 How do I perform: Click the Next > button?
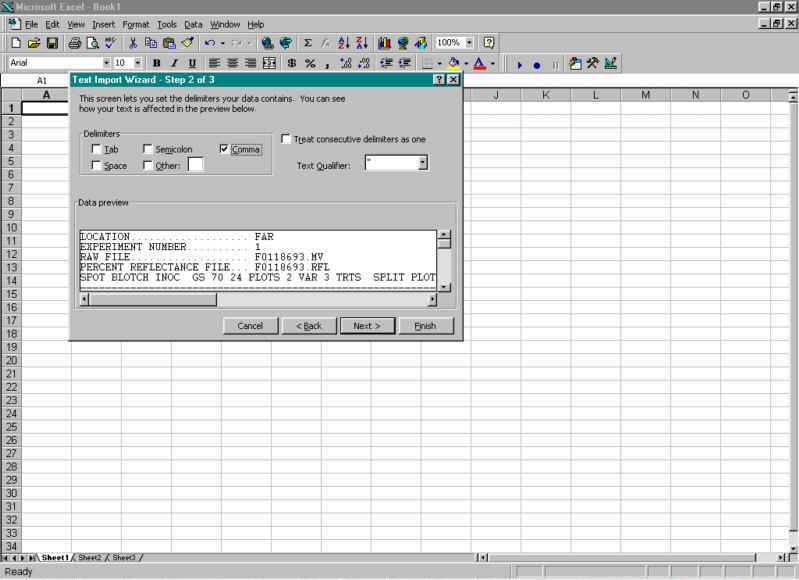coord(367,326)
